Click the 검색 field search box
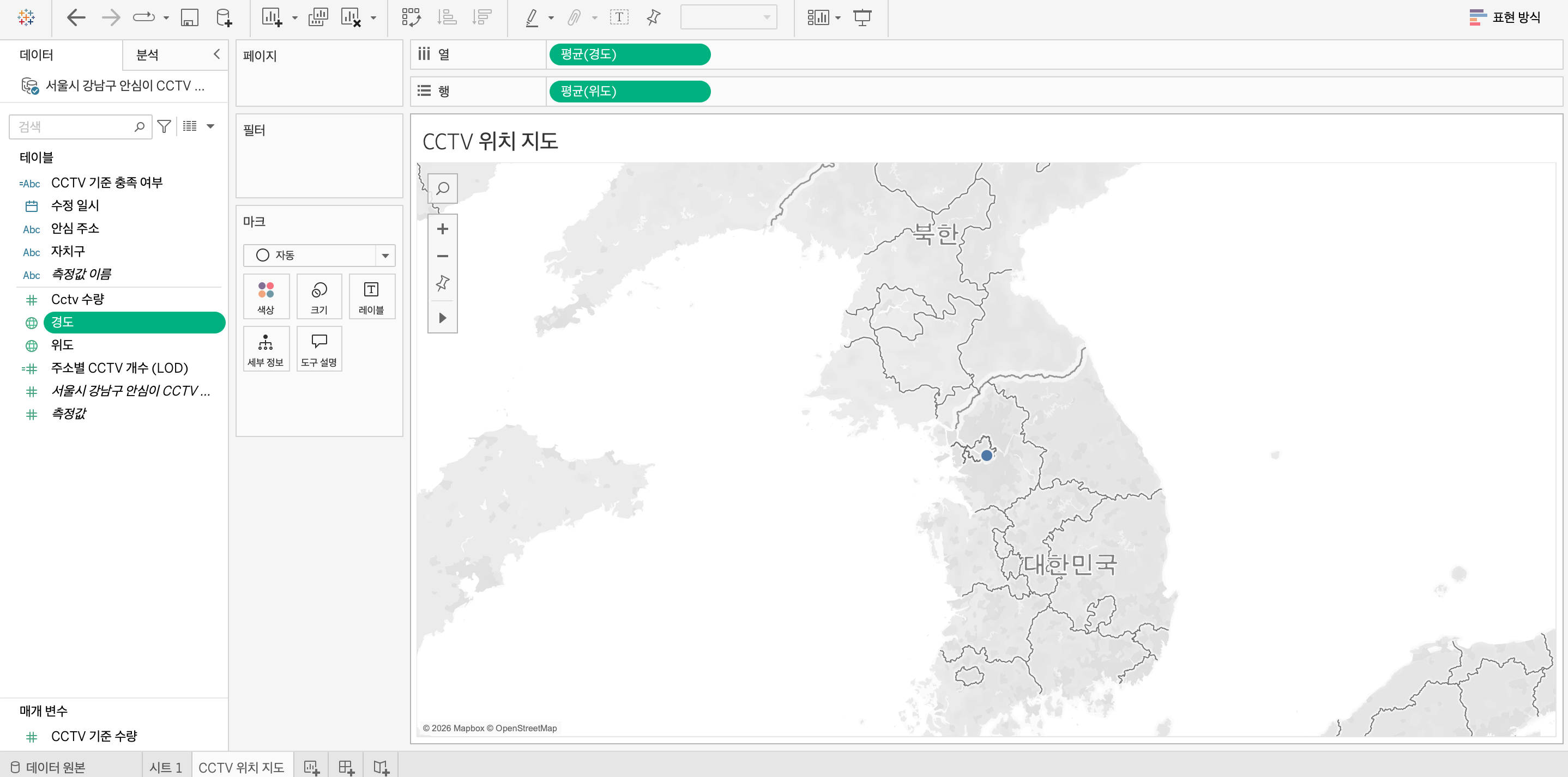Screen dimensions: 1568x777 click(x=73, y=126)
